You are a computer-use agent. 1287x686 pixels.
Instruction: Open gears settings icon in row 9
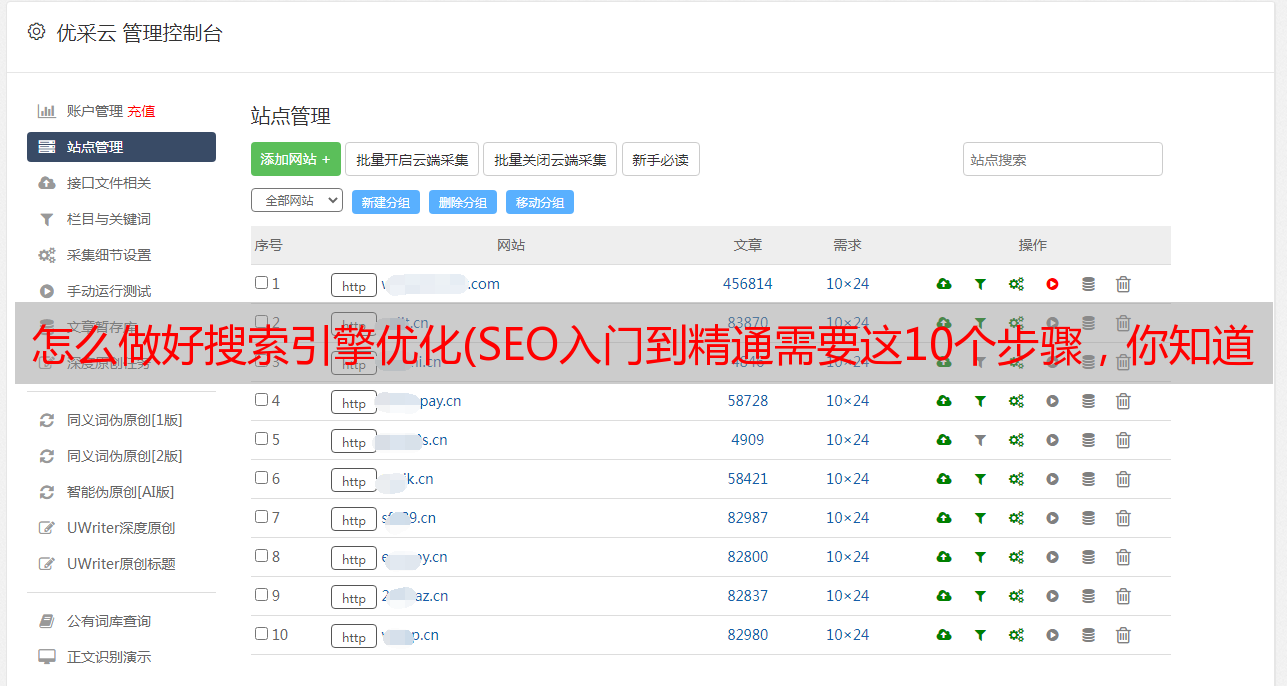[1016, 596]
